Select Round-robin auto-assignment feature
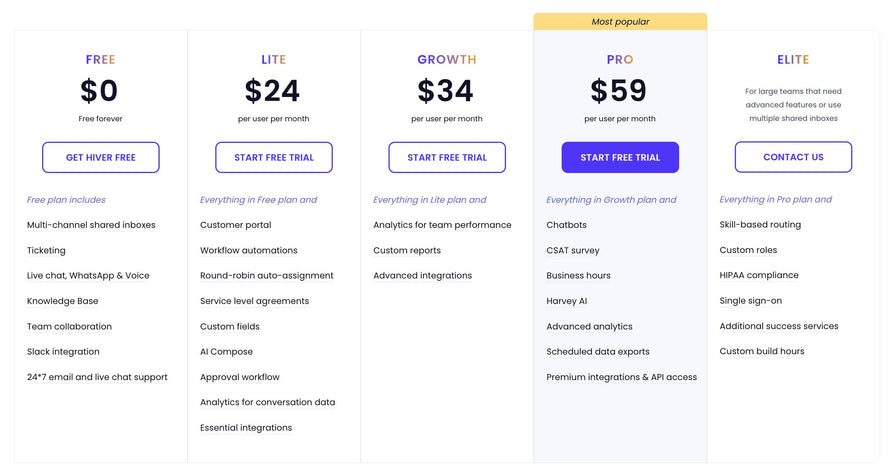 (x=266, y=276)
